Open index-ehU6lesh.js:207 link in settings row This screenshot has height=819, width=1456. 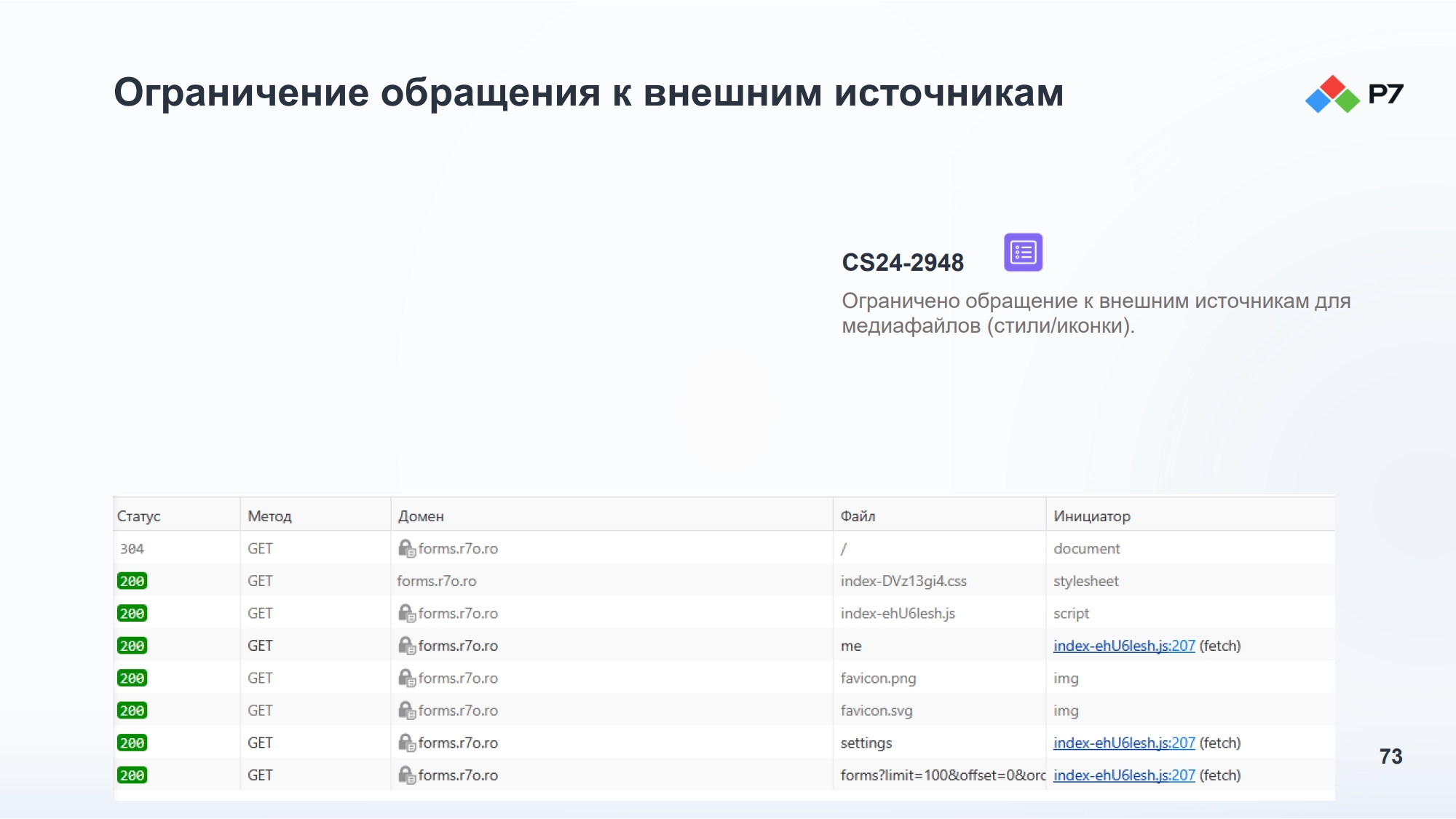pos(1124,743)
